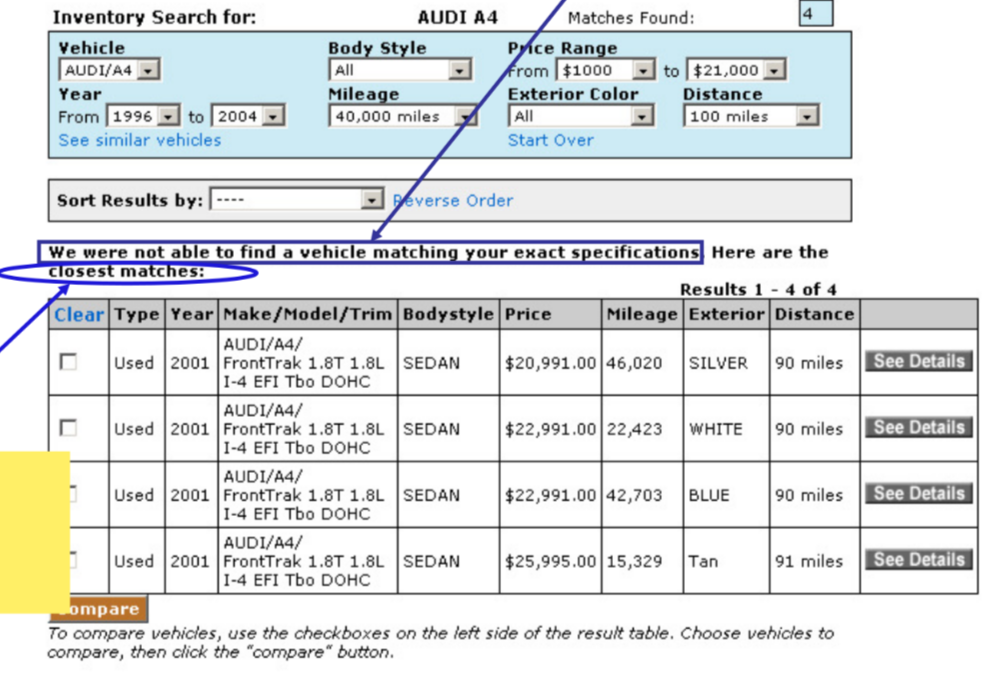Click the $20,991.00 price cell
Screen dimensions: 985x678
(x=550, y=363)
